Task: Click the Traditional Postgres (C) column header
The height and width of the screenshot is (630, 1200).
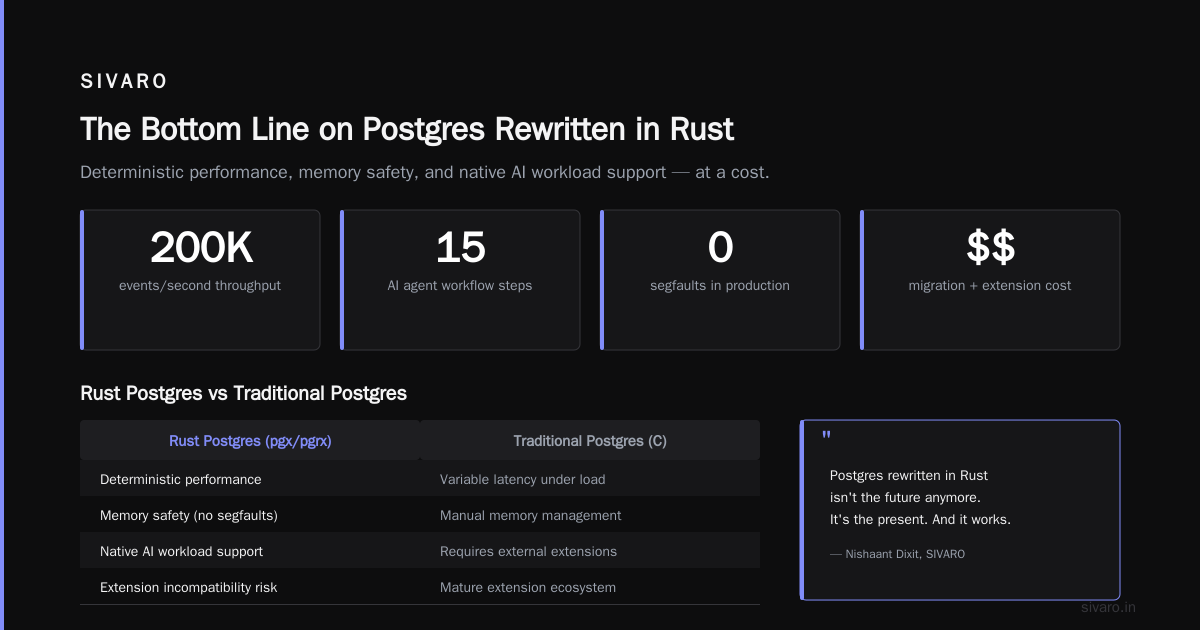Action: click(x=590, y=440)
